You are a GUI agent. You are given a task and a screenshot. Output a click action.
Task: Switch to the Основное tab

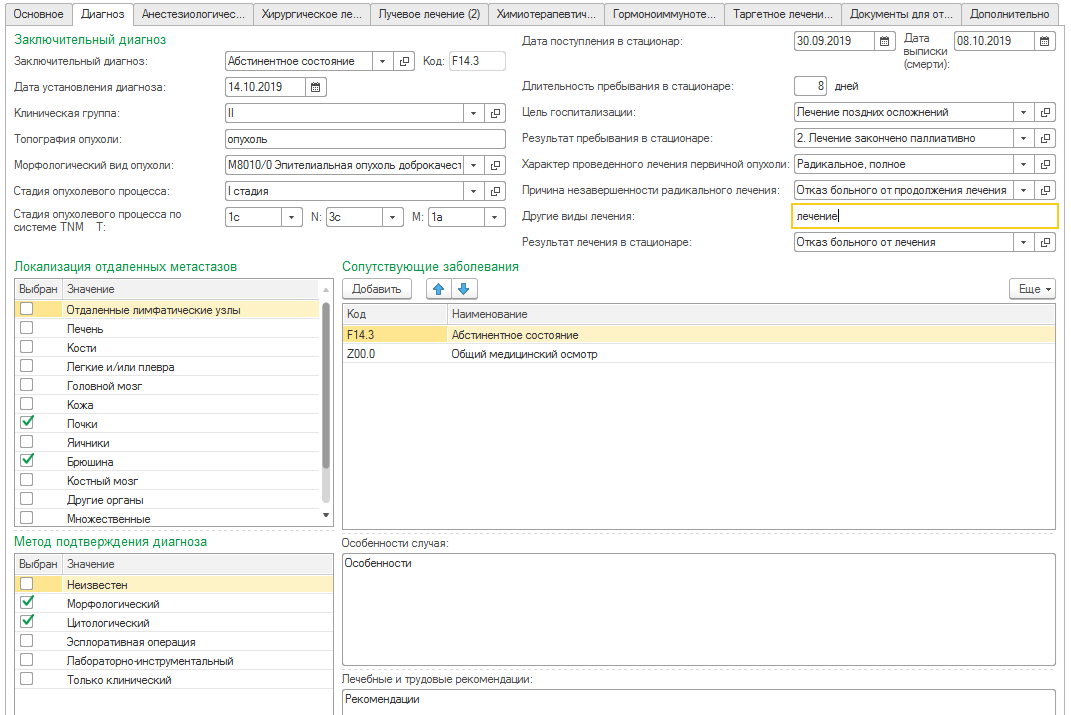[x=38, y=14]
